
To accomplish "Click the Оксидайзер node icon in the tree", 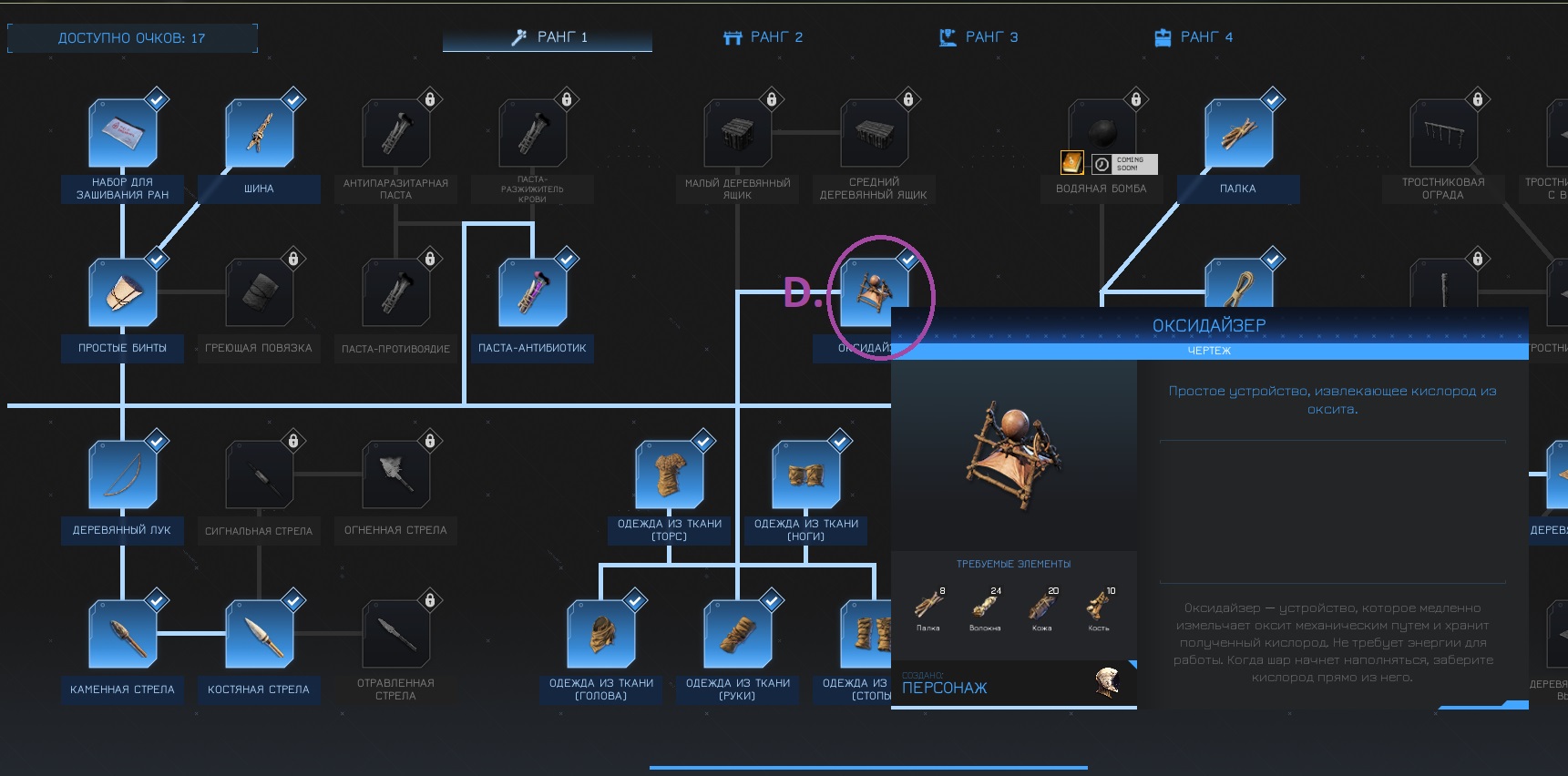I will pyautogui.click(x=873, y=291).
